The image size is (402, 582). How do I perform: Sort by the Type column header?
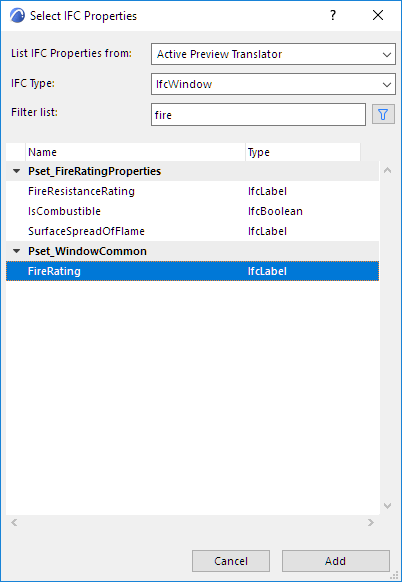(303, 152)
